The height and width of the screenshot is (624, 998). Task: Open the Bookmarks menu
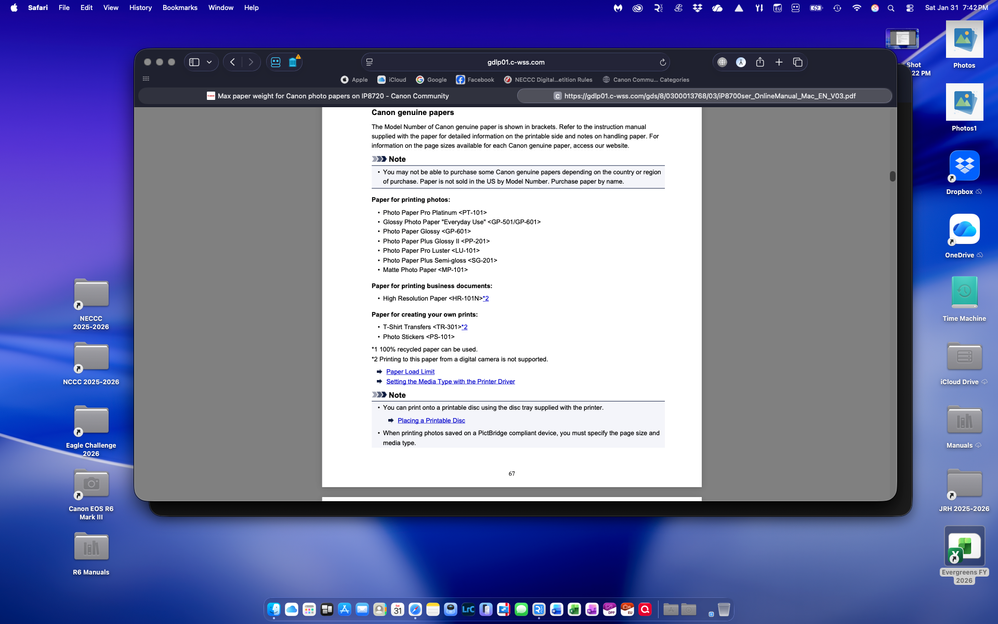179,8
